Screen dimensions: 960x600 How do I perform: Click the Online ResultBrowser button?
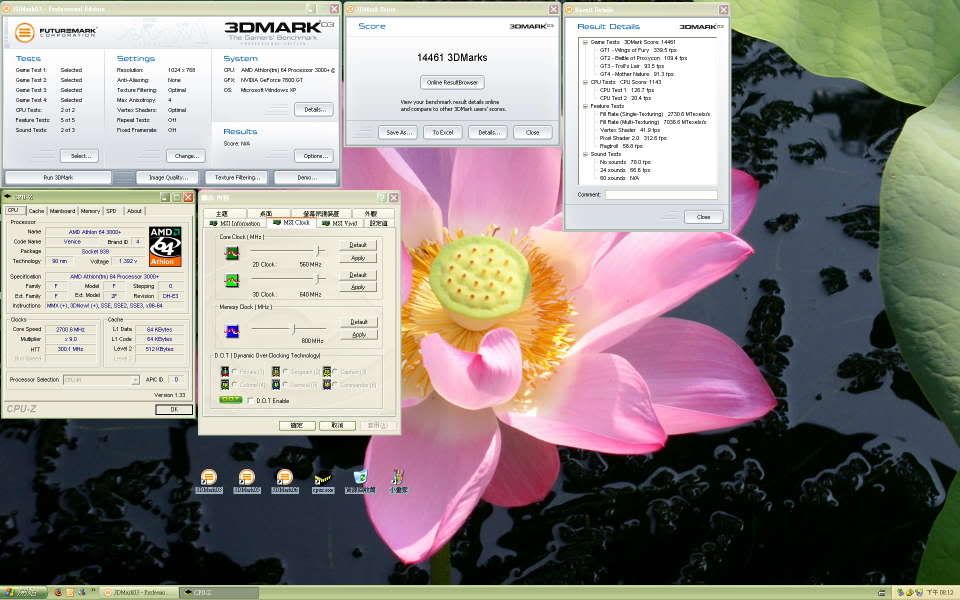pyautogui.click(x=451, y=82)
